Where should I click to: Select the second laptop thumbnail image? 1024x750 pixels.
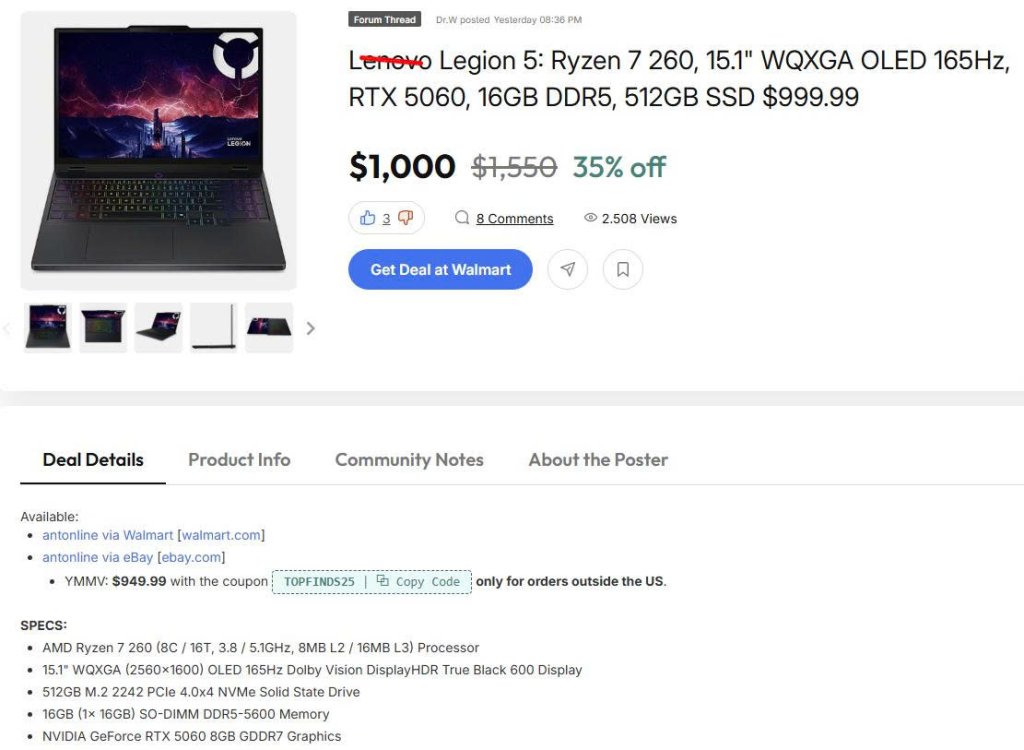tap(103, 327)
